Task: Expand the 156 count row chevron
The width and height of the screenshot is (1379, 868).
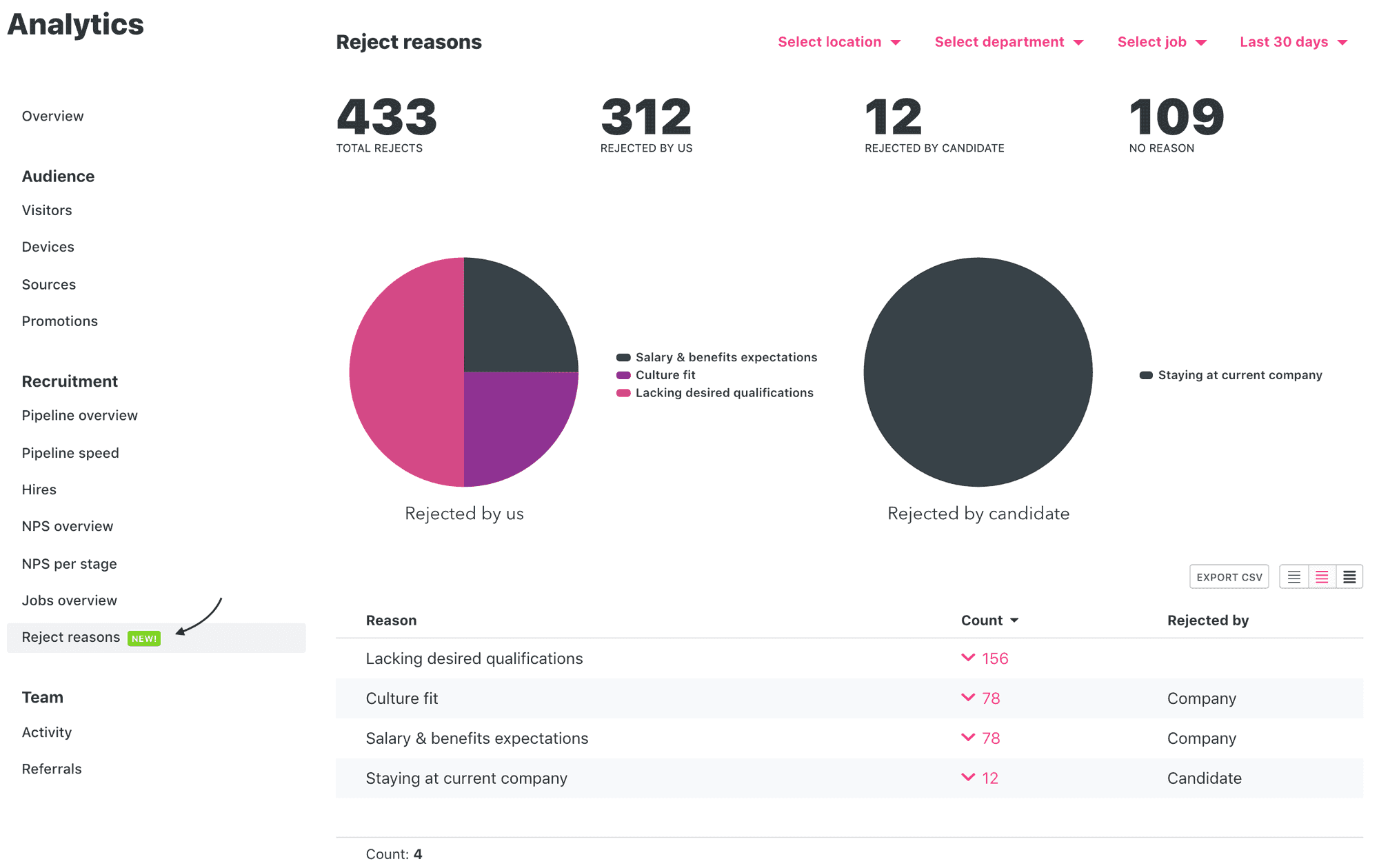Action: click(x=968, y=658)
